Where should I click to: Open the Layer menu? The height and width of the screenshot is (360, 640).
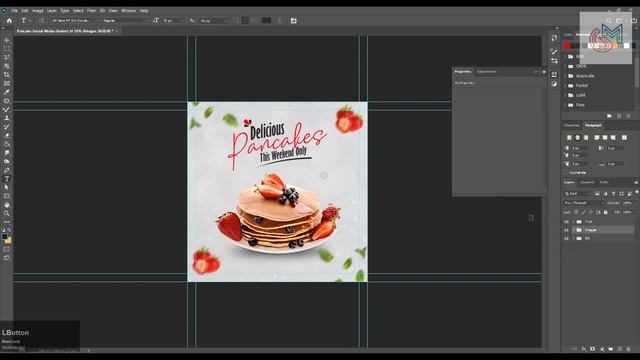(x=52, y=11)
